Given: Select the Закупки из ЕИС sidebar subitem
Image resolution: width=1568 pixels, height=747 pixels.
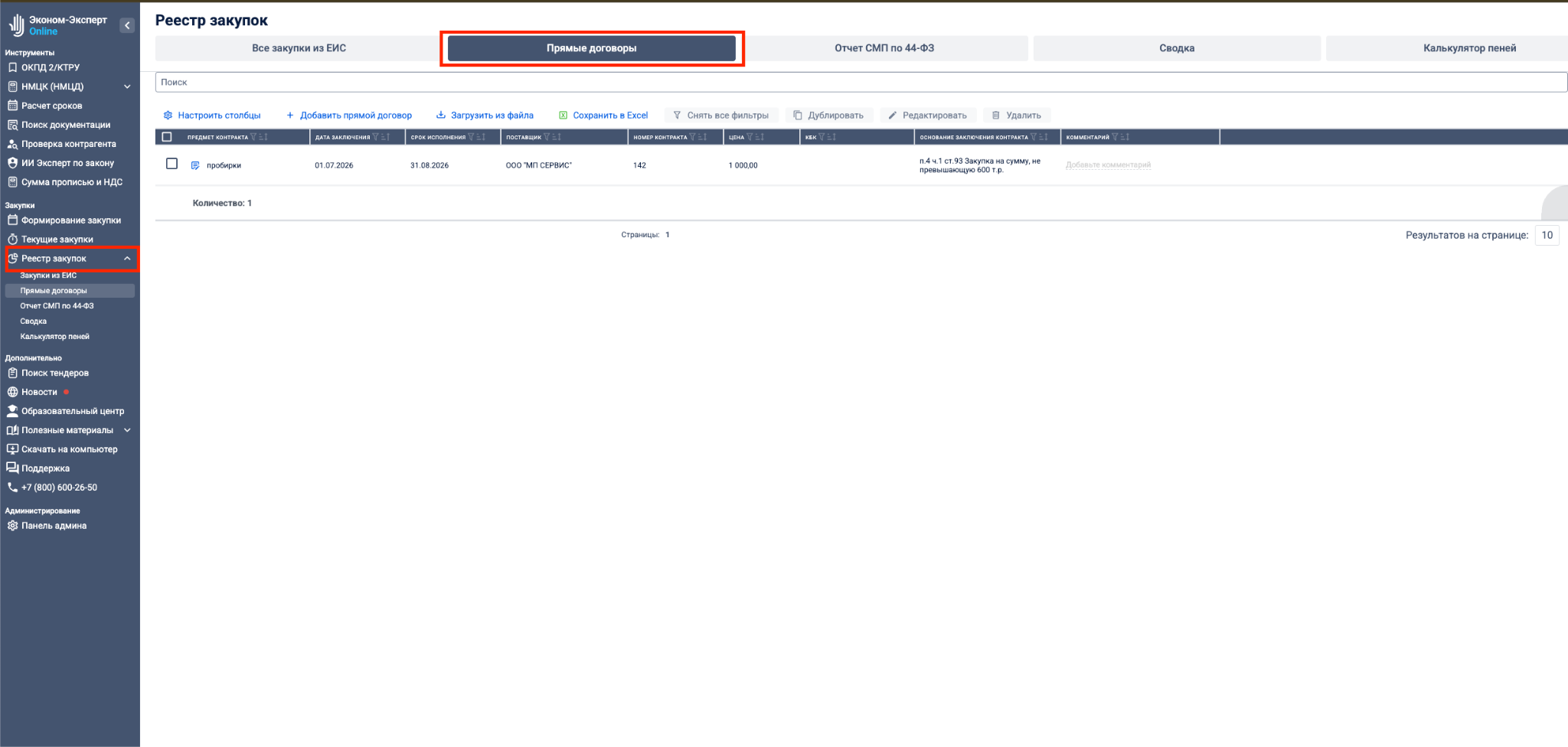Looking at the screenshot, I should click(x=48, y=276).
